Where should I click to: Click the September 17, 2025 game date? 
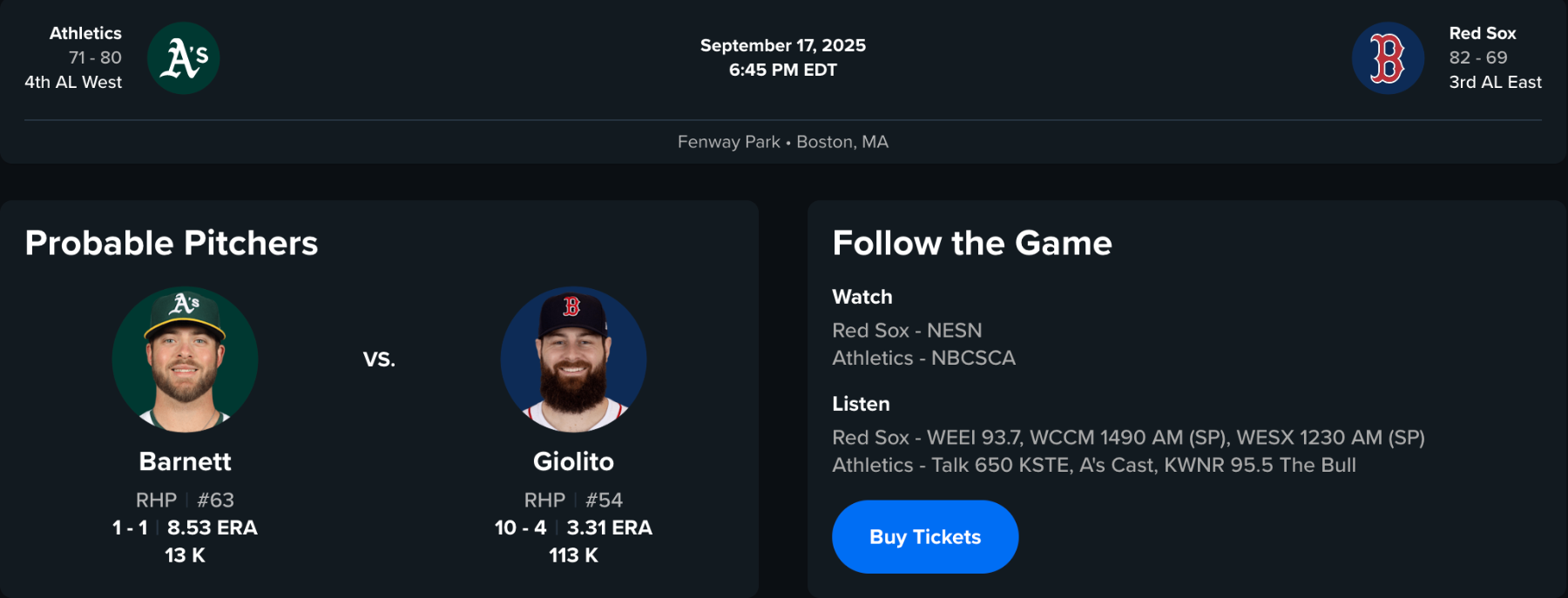coord(782,45)
